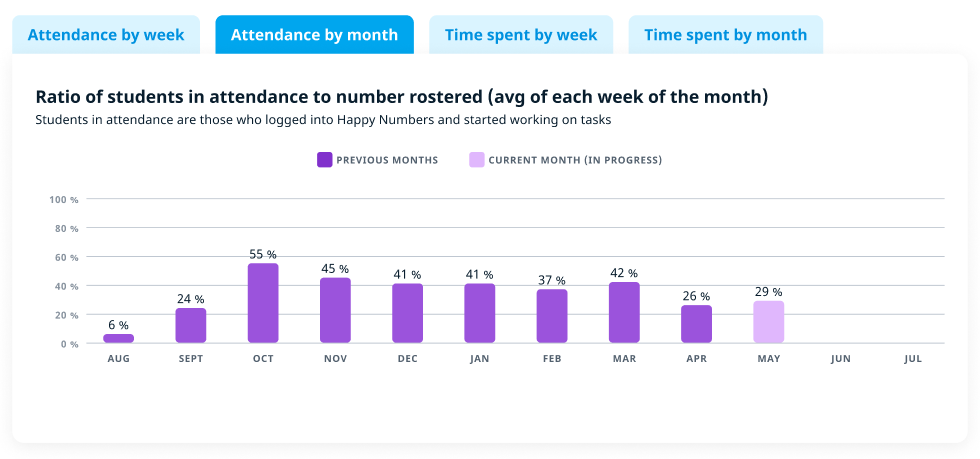Select the Attendance by month tab

tap(314, 35)
